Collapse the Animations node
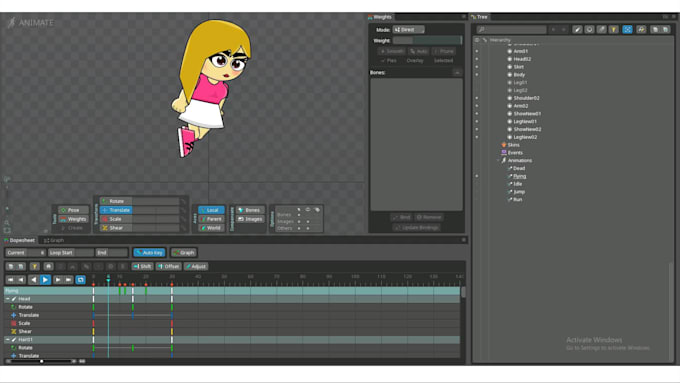Viewport: 680px width, 383px height. pyautogui.click(x=498, y=160)
